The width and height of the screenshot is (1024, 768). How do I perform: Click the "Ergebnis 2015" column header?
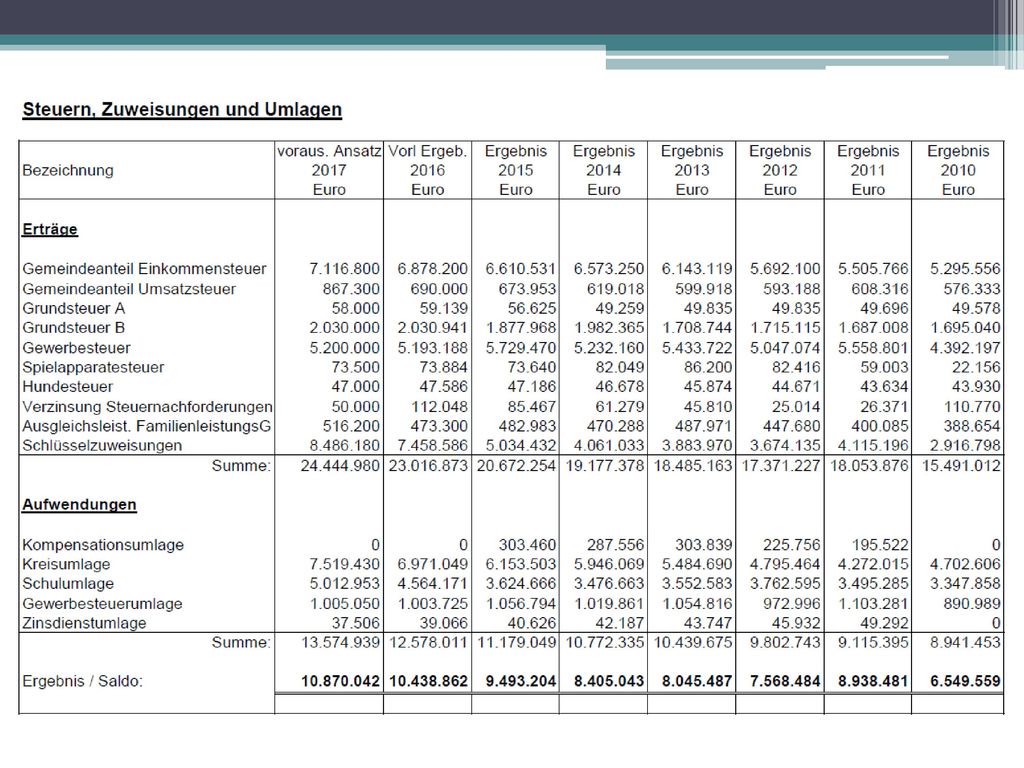[x=516, y=170]
